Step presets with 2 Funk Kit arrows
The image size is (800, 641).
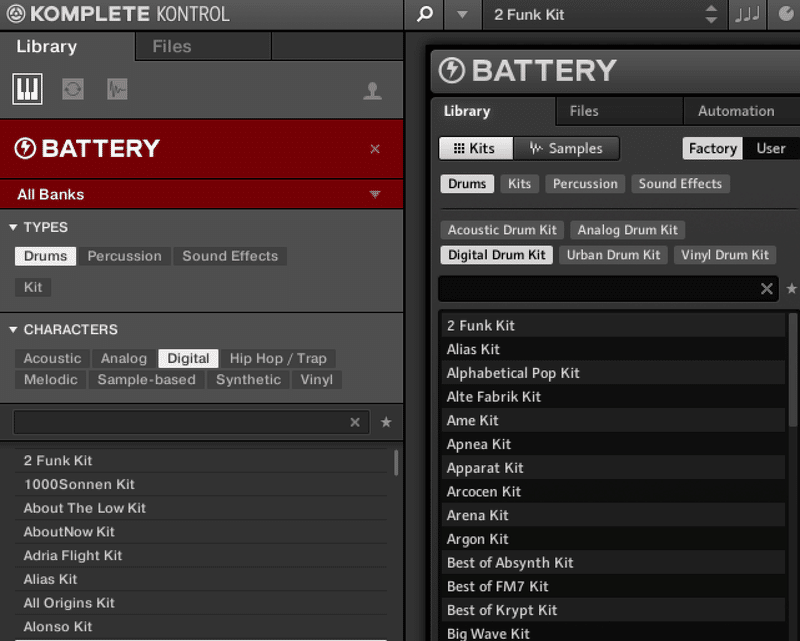711,14
